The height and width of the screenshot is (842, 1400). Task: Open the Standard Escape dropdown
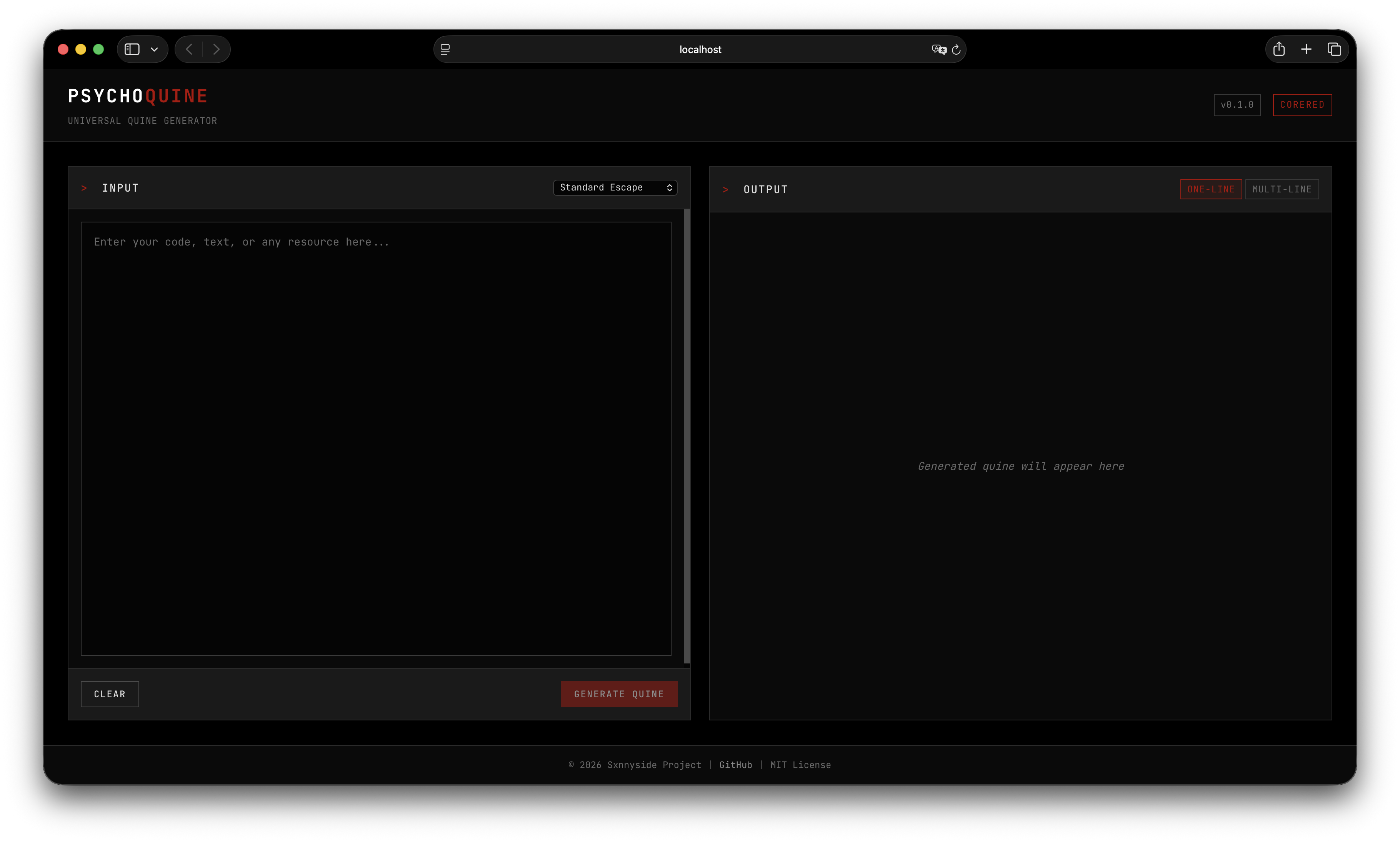(x=615, y=188)
